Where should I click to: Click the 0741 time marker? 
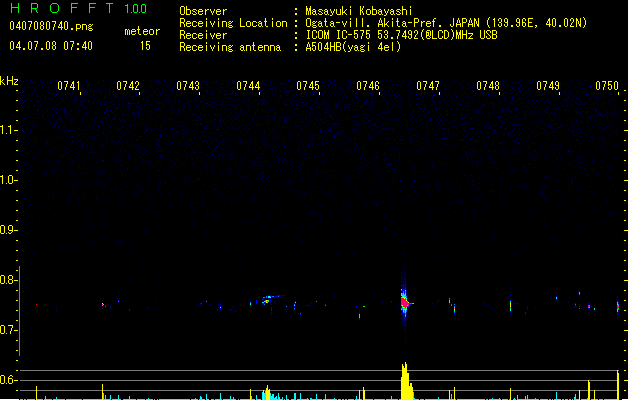pos(69,86)
